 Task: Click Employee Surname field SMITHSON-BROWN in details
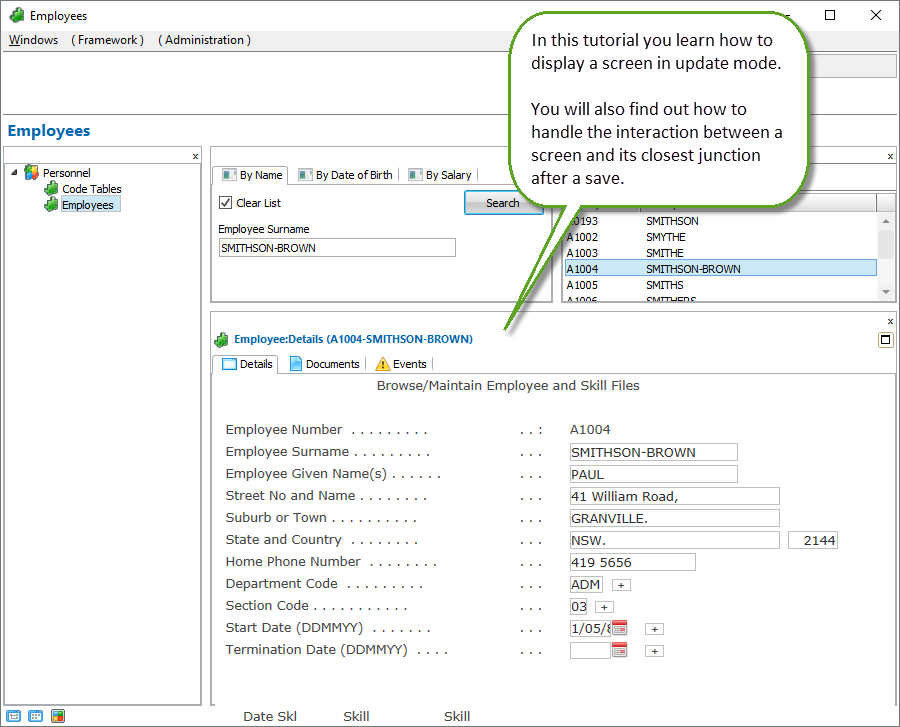tap(654, 452)
